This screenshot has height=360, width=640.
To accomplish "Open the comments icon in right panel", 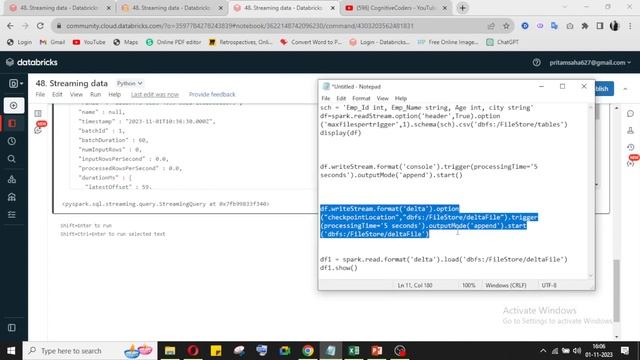I will tap(630, 113).
